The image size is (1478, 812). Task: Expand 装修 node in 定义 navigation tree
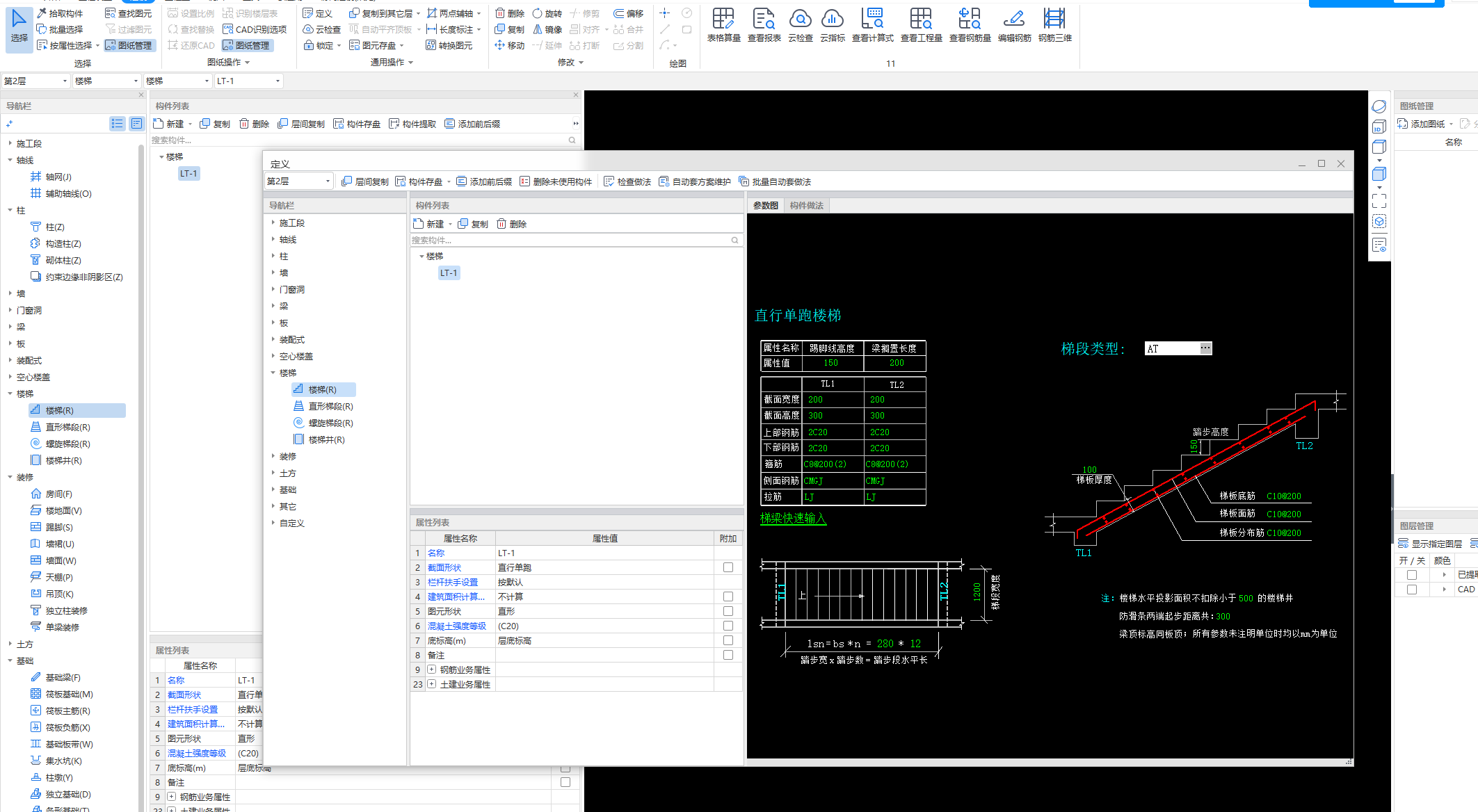pos(273,457)
